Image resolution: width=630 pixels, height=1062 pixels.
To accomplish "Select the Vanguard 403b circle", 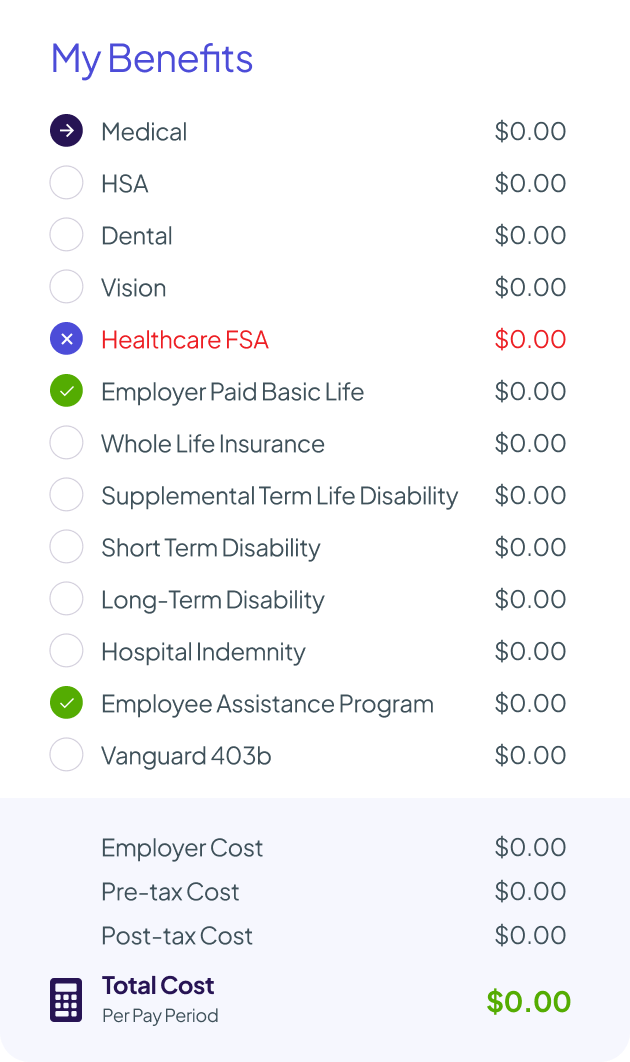I will tap(66, 756).
